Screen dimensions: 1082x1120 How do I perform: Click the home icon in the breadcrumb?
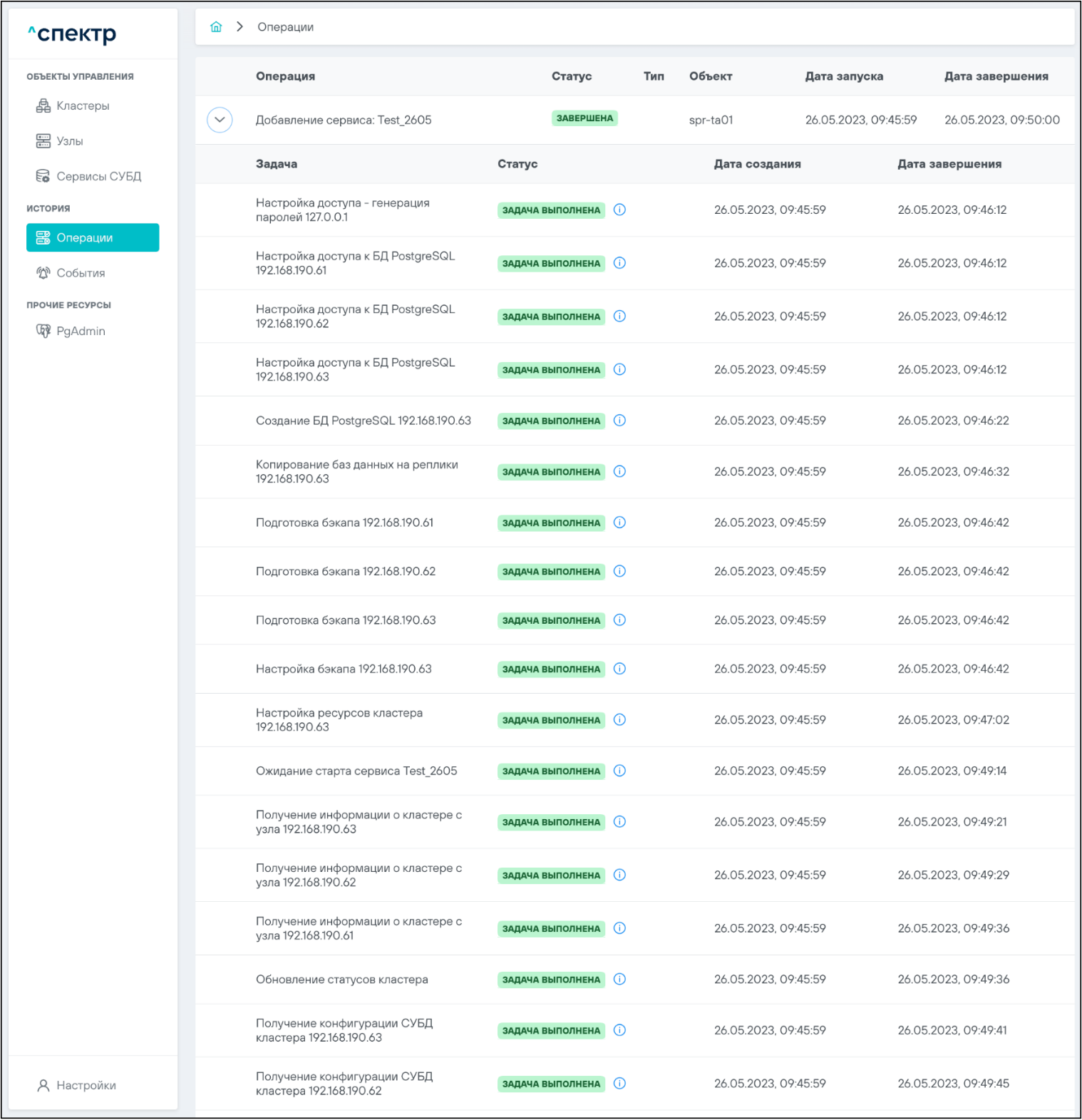click(216, 27)
